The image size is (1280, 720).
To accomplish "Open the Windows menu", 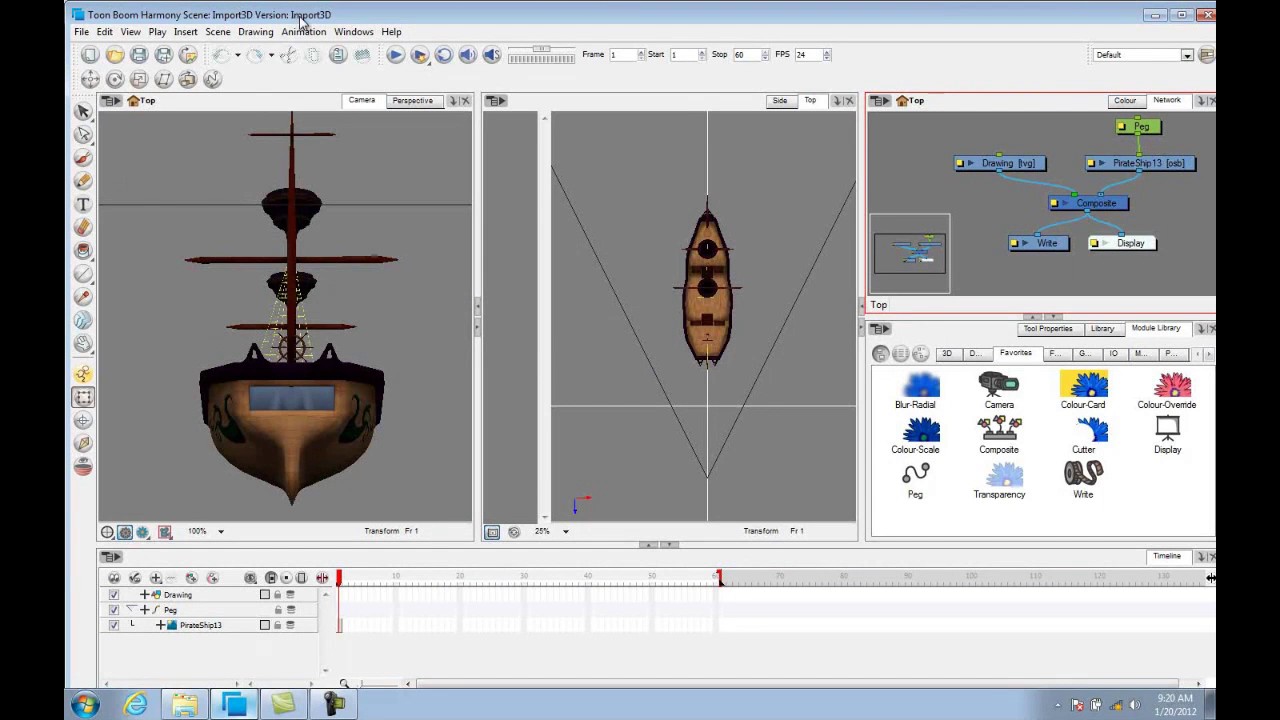I will click(354, 32).
